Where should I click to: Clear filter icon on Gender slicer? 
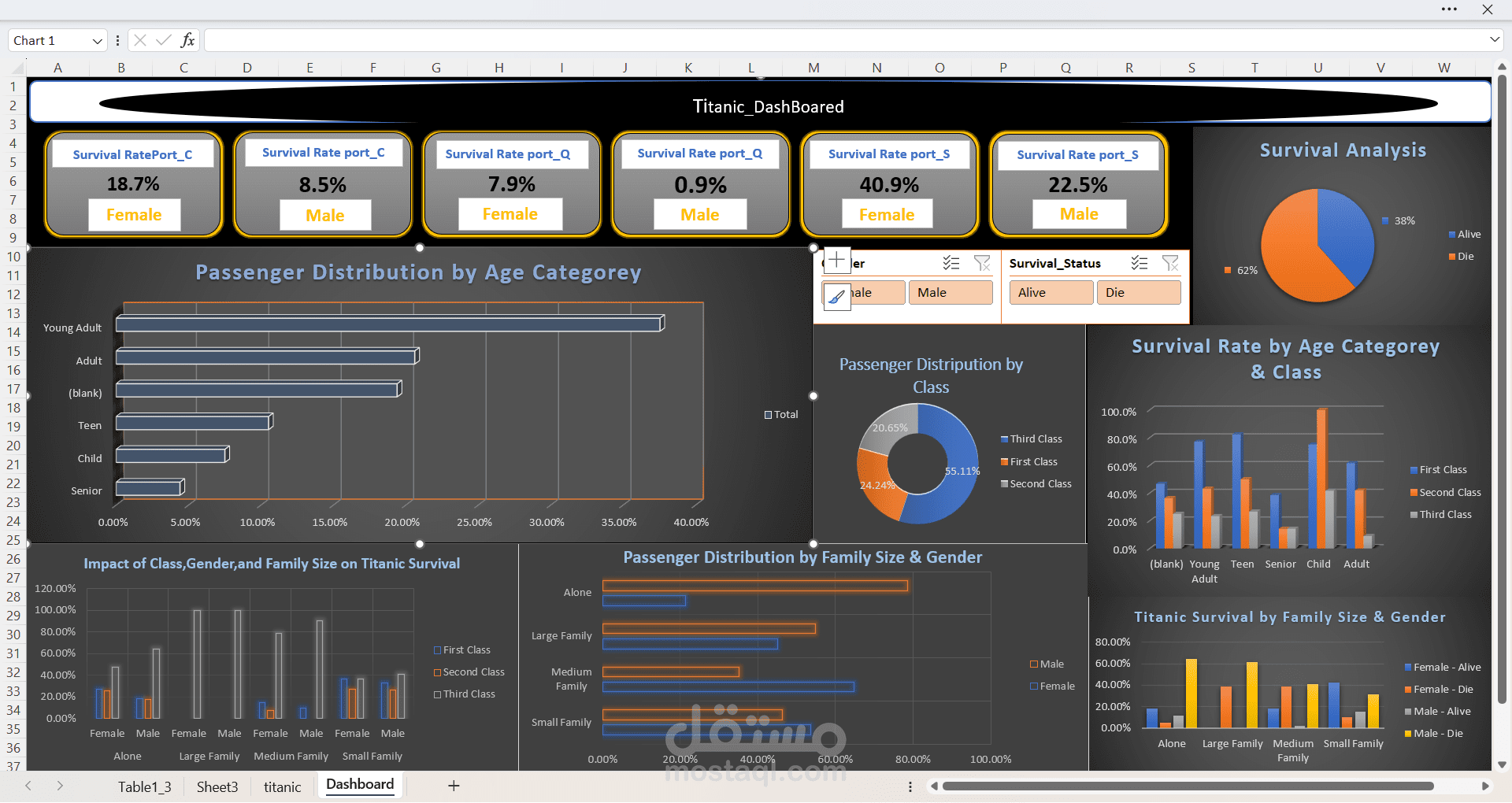point(982,263)
